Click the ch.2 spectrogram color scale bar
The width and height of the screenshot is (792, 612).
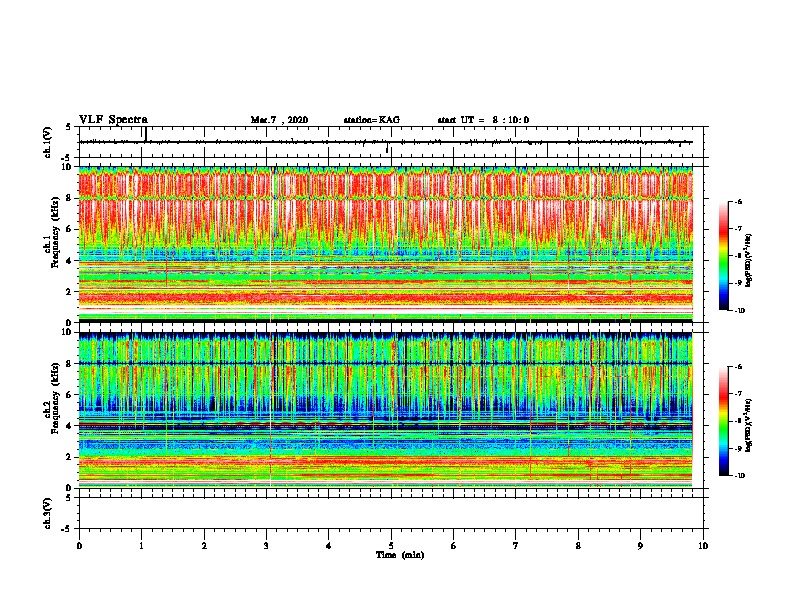tap(724, 421)
